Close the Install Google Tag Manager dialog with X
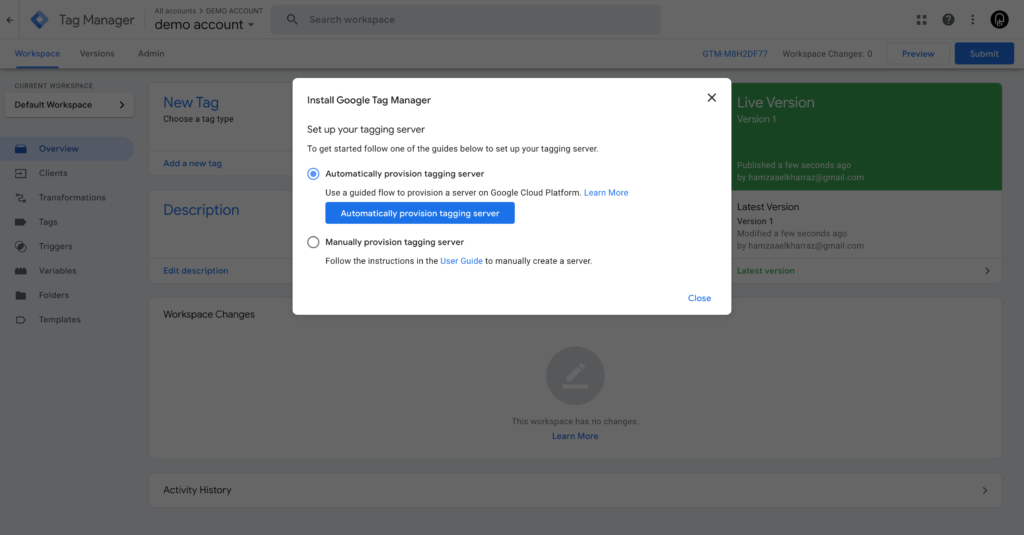Viewport: 1024px width, 535px height. point(712,98)
